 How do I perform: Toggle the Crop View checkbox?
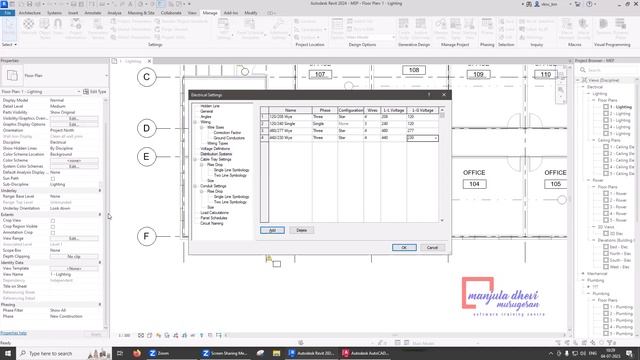[53, 221]
